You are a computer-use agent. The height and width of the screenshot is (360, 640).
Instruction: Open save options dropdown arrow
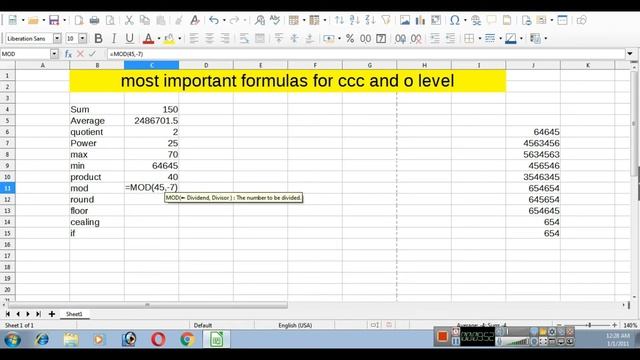[64, 20]
